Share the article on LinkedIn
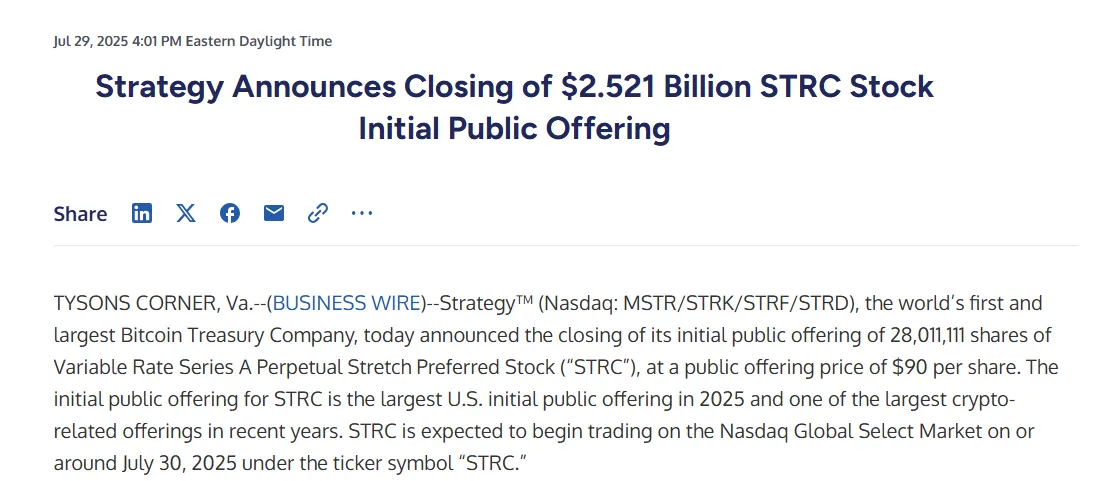 tap(142, 213)
